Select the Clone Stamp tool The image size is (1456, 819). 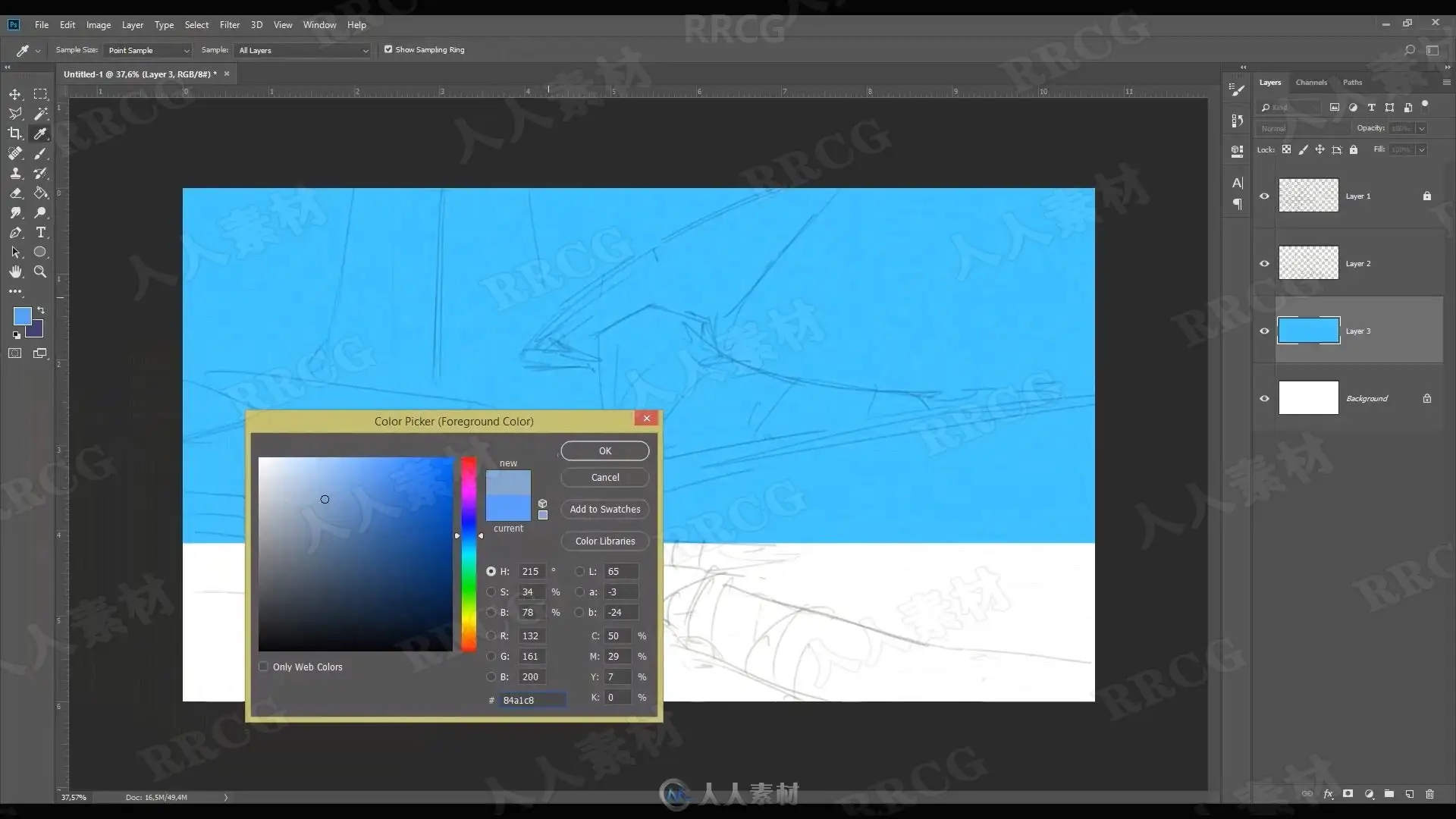point(15,173)
